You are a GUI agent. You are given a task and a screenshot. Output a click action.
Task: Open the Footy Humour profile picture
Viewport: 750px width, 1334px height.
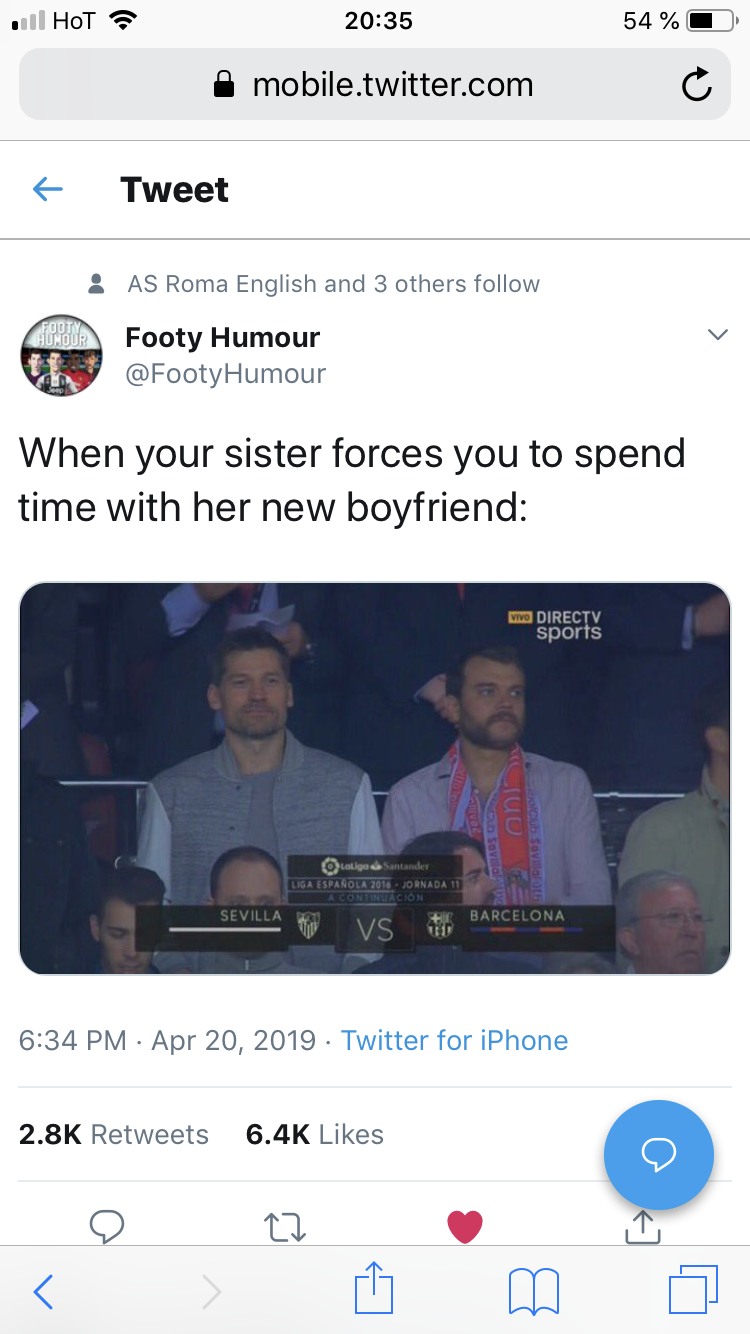click(x=61, y=355)
